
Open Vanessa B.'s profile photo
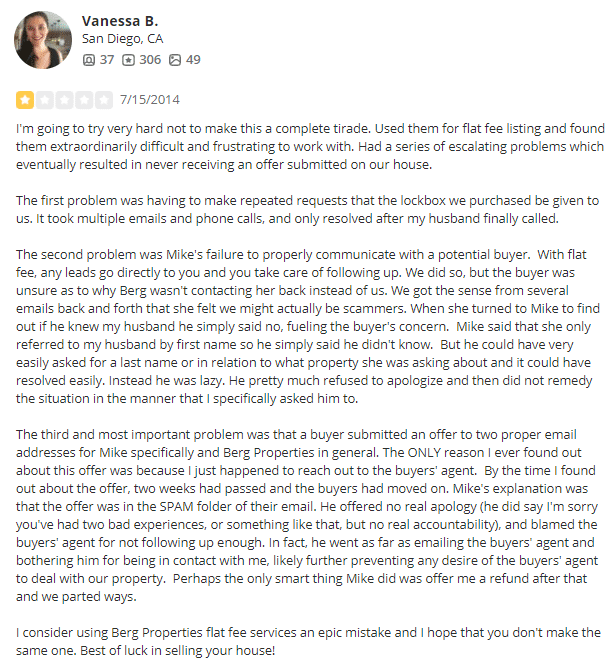tap(42, 41)
